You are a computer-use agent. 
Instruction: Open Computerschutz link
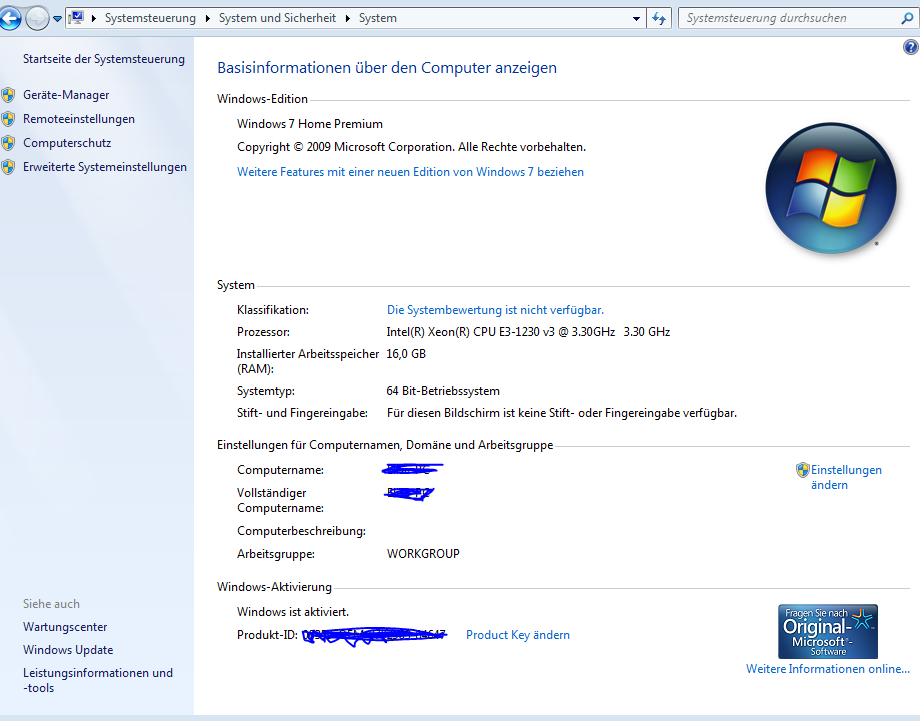(67, 143)
